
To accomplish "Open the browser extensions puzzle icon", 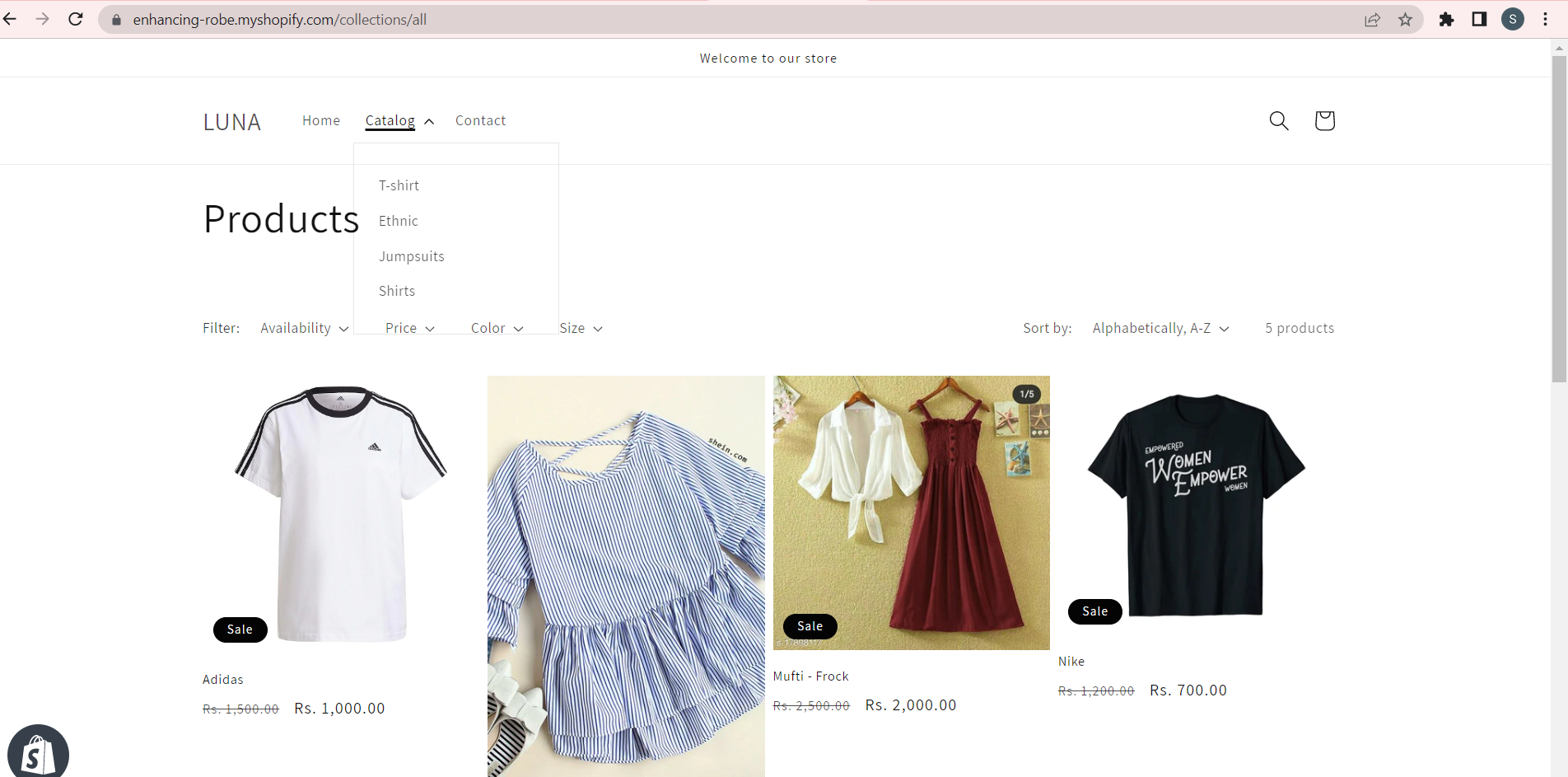I will click(x=1446, y=19).
